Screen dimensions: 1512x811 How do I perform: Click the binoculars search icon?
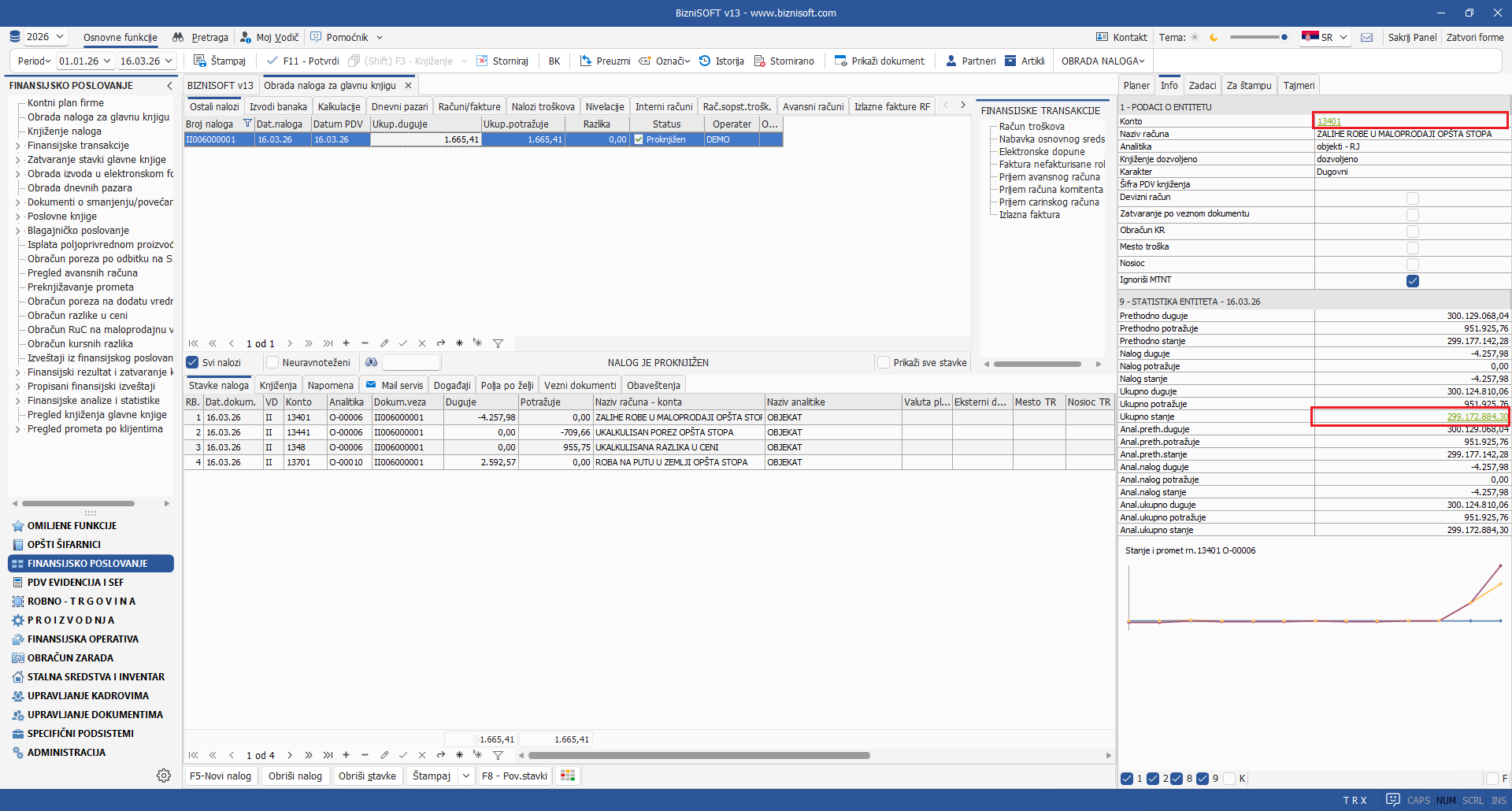pos(372,362)
